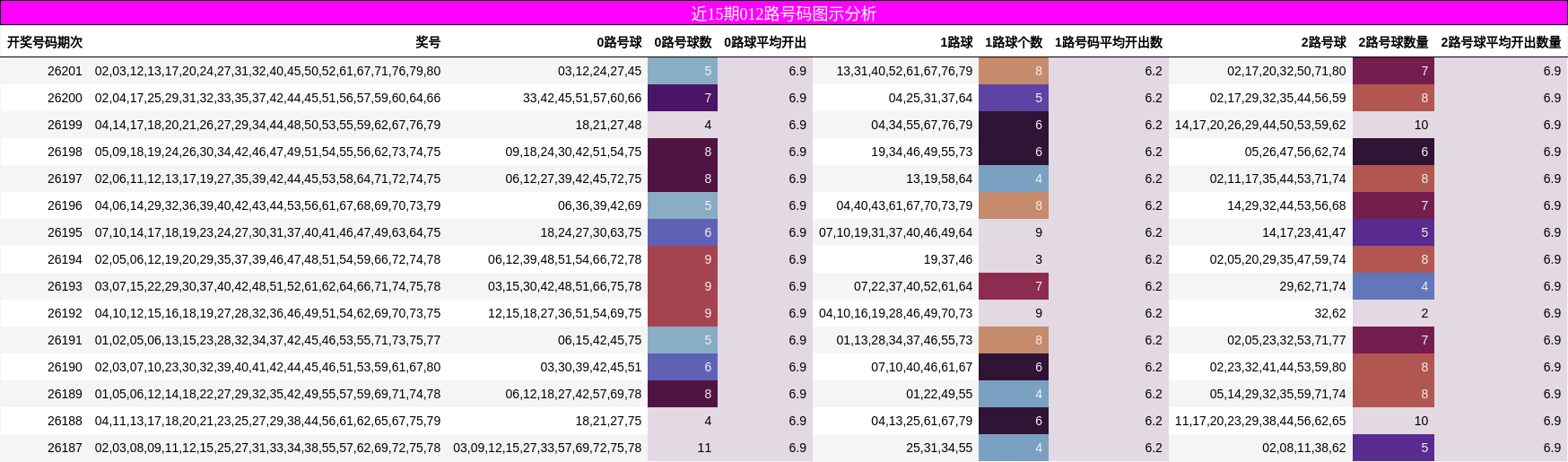
Task: Click the 2路号球平均开出数量 column header
Action: [x=1501, y=42]
